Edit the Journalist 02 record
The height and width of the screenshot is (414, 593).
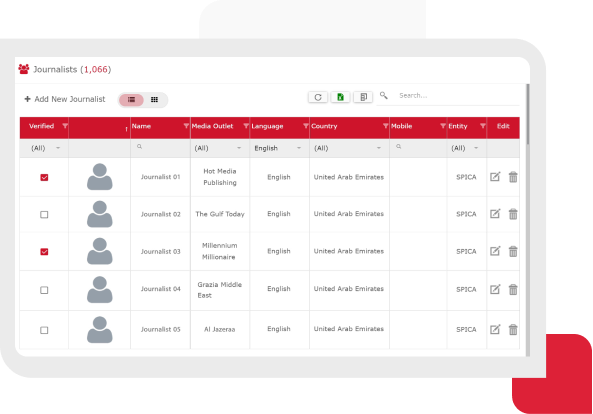click(495, 214)
